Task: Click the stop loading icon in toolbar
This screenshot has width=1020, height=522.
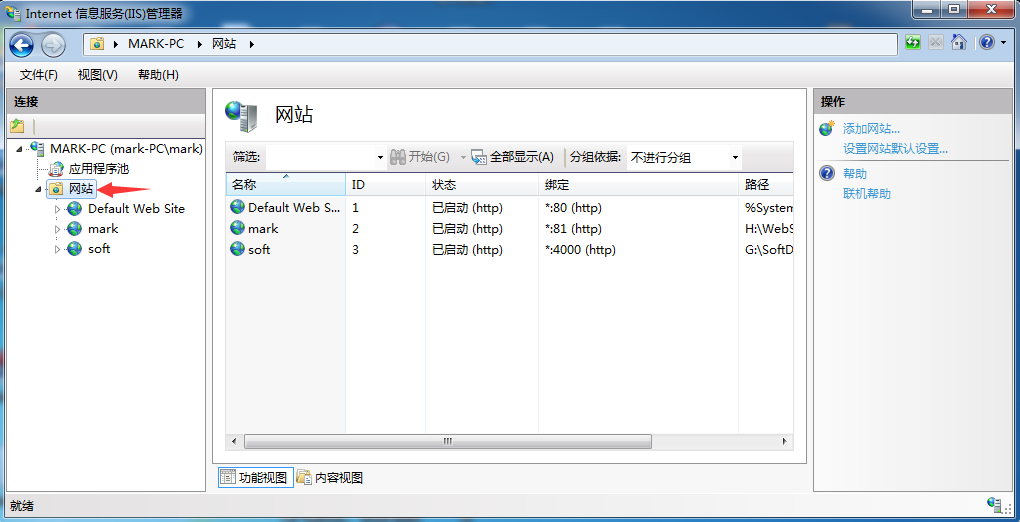Action: (935, 42)
